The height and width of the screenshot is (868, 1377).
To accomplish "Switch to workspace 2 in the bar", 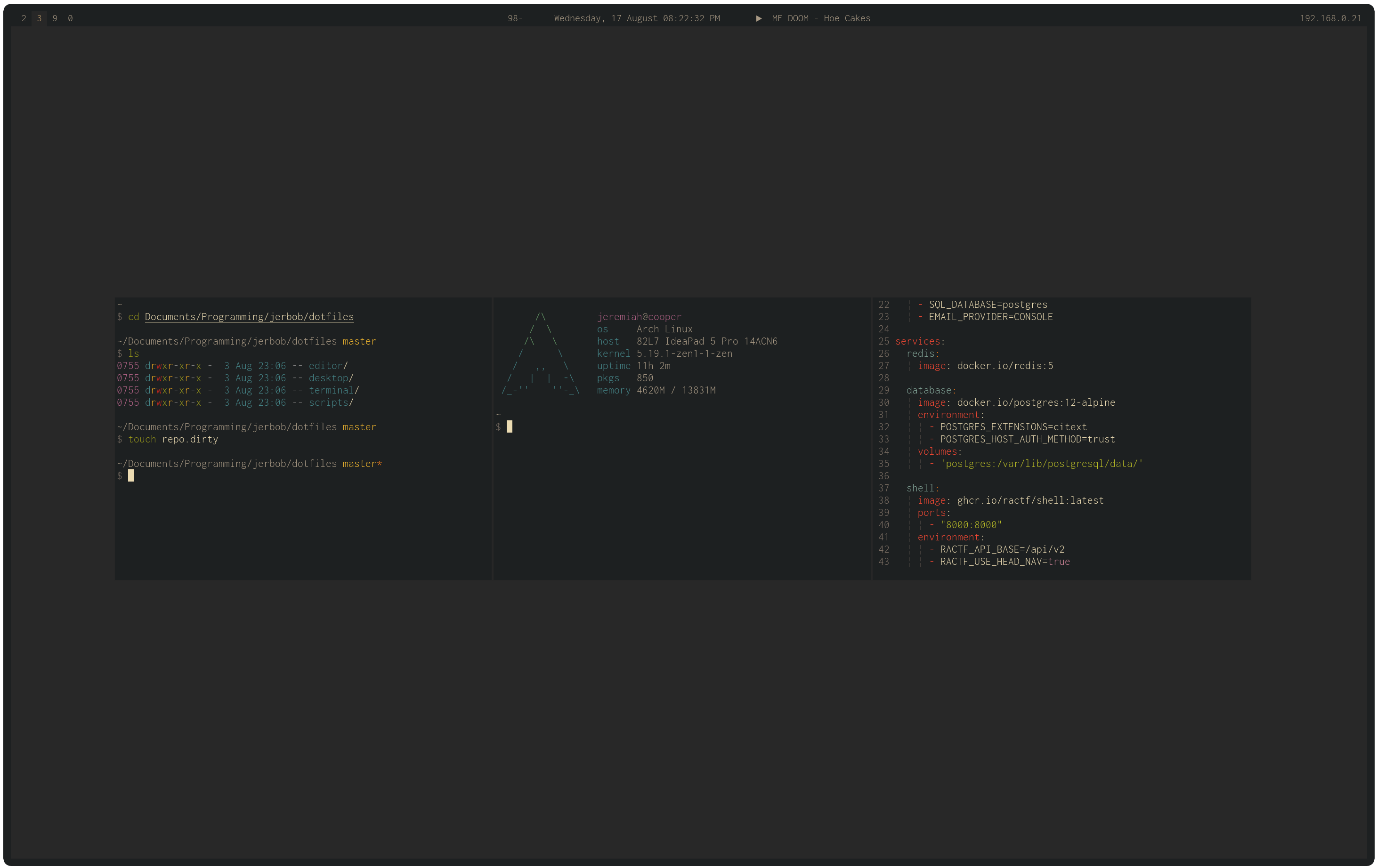I will click(24, 18).
